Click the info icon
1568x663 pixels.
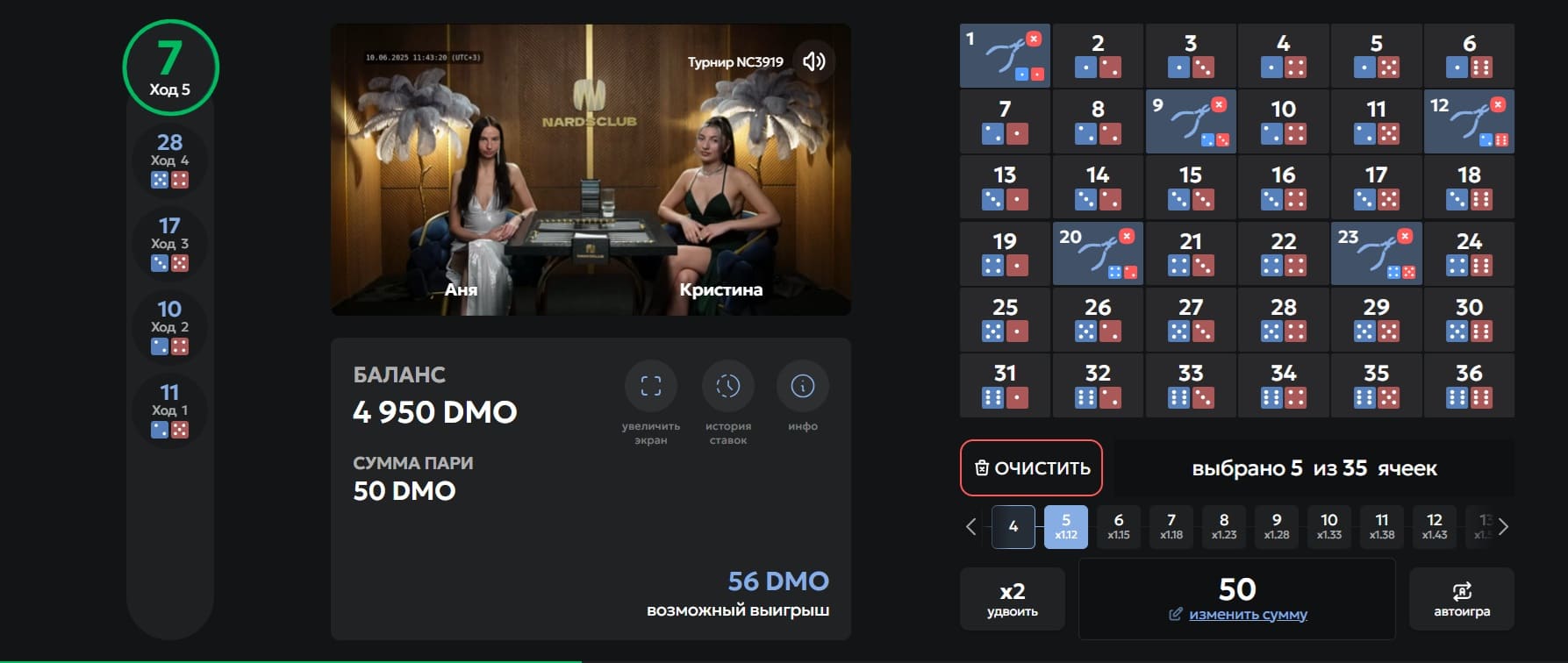click(802, 386)
